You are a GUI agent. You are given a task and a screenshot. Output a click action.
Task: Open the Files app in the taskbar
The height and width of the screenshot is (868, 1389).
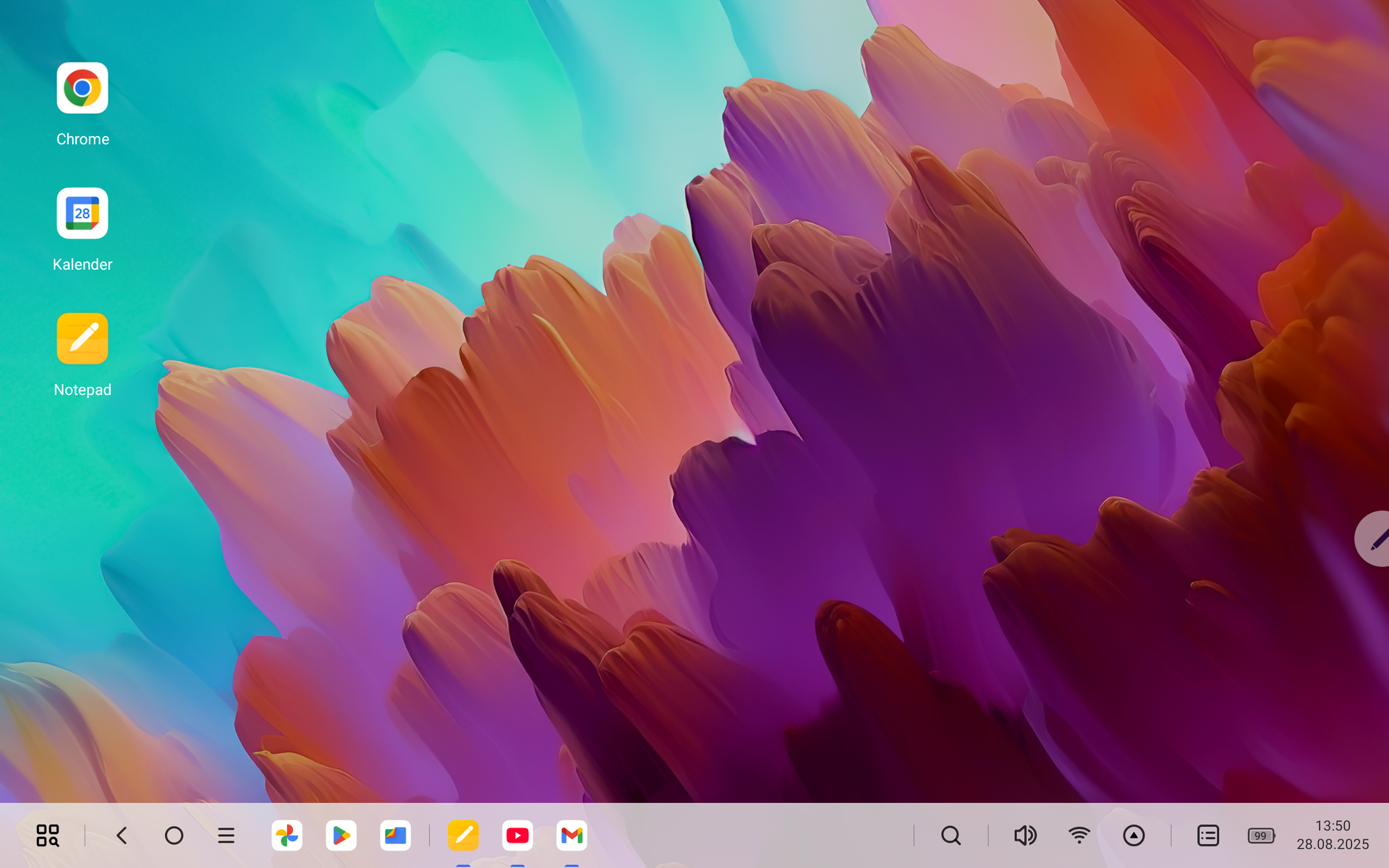(395, 835)
